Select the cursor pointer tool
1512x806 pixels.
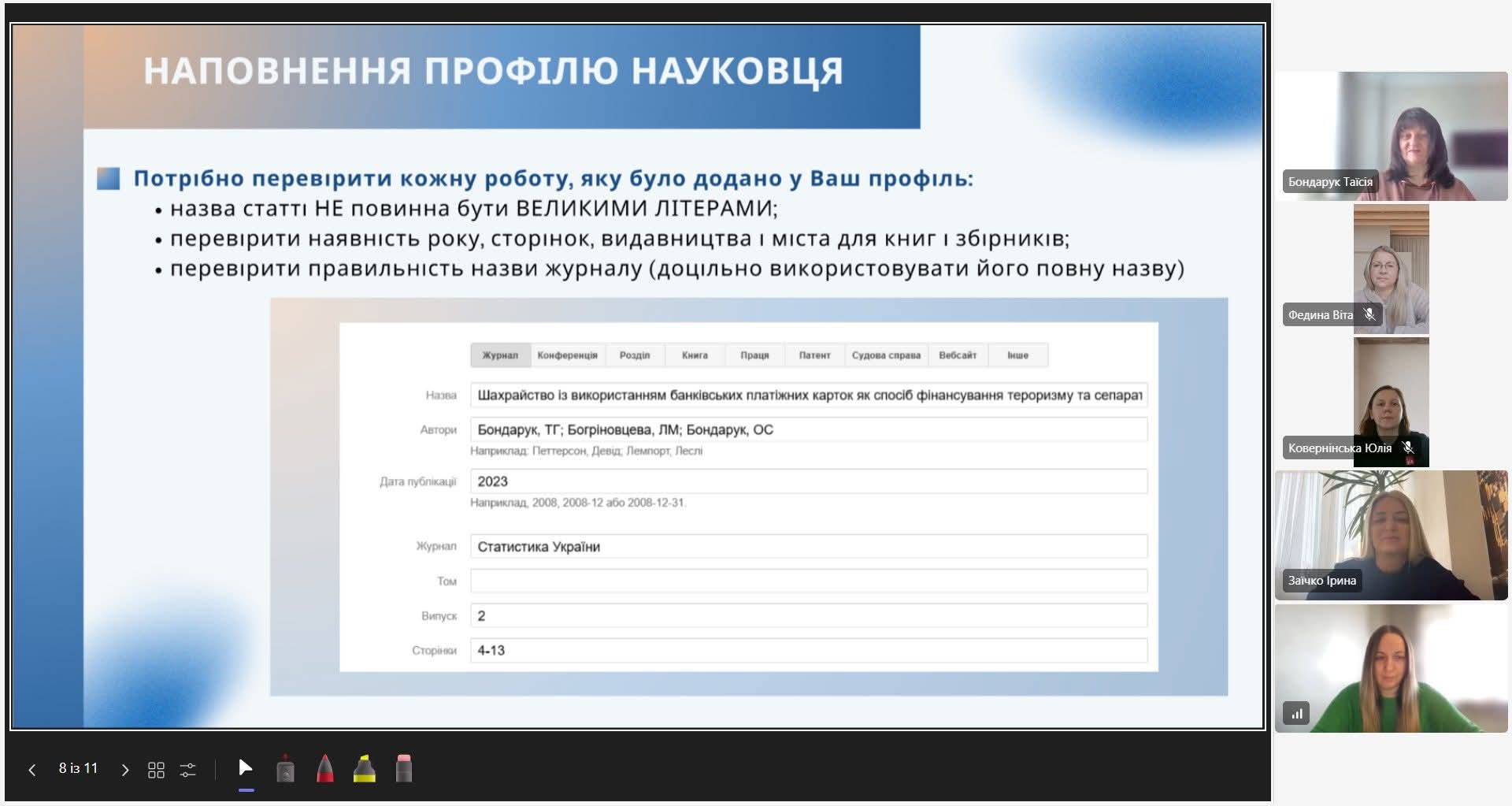pyautogui.click(x=246, y=768)
